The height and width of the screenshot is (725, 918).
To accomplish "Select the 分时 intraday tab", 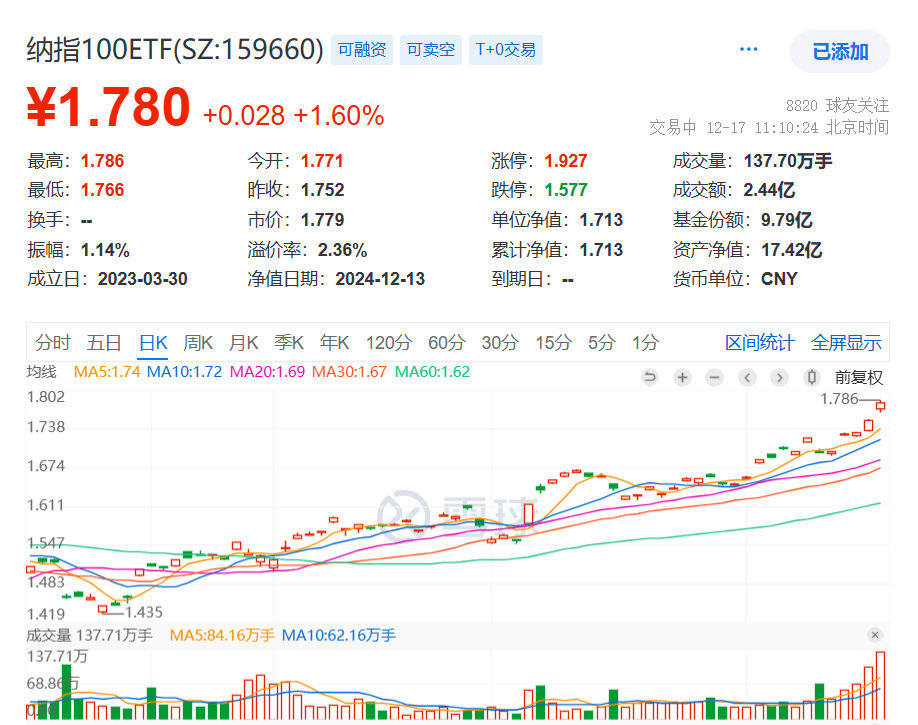I will [x=54, y=342].
